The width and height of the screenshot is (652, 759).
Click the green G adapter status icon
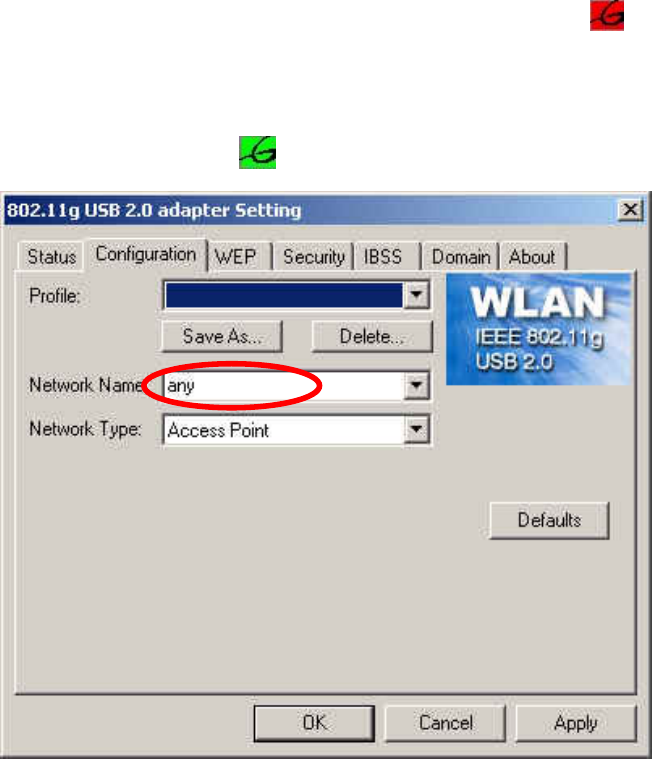(258, 152)
